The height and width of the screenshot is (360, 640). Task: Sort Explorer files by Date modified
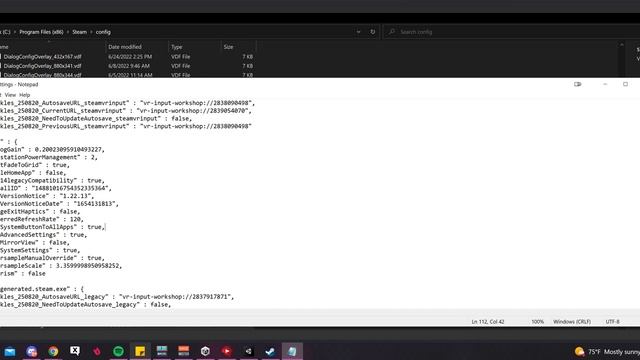point(125,47)
